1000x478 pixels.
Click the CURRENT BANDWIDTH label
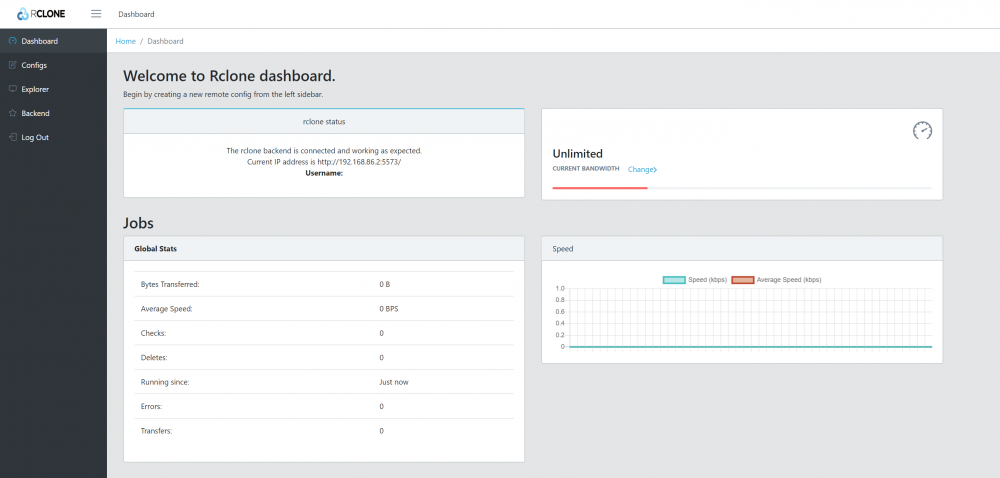click(585, 169)
